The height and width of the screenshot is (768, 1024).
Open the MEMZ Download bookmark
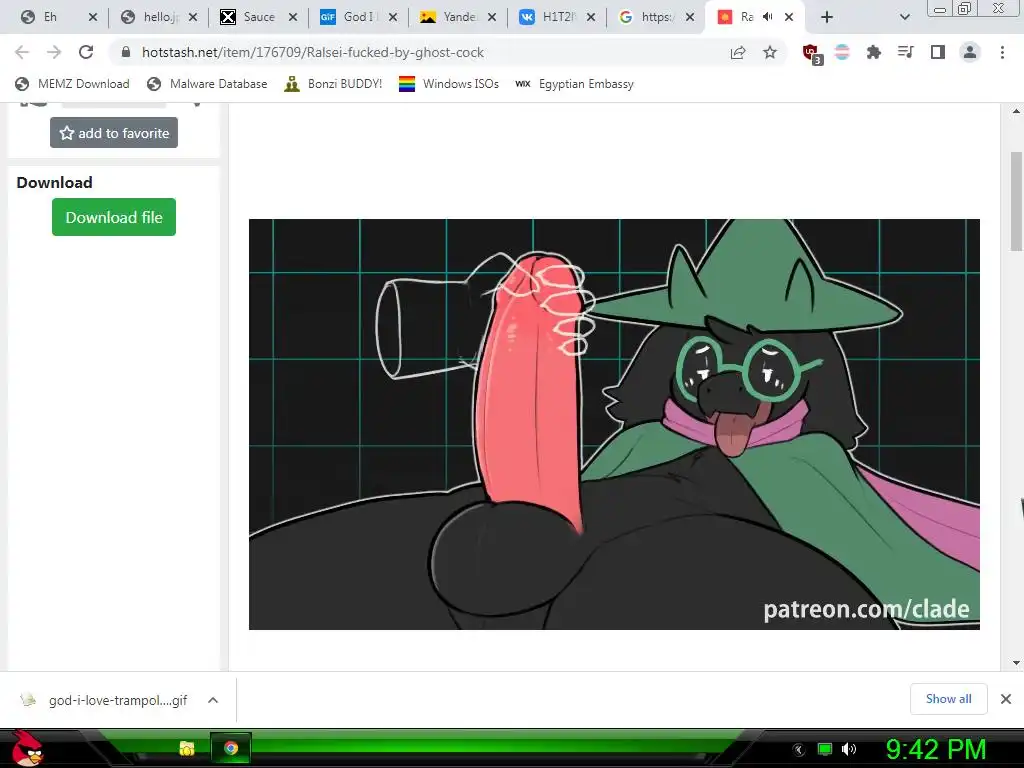click(x=72, y=84)
